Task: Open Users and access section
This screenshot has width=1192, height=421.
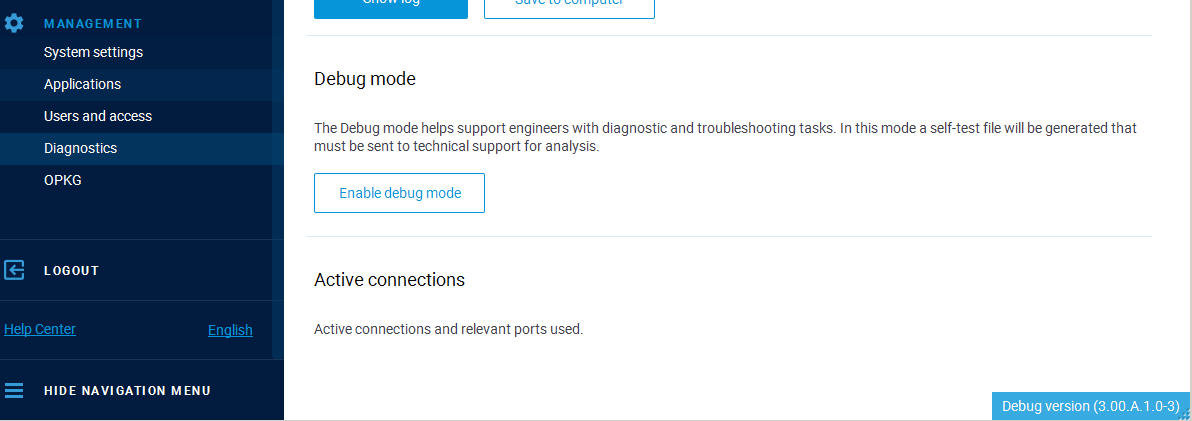Action: [98, 116]
